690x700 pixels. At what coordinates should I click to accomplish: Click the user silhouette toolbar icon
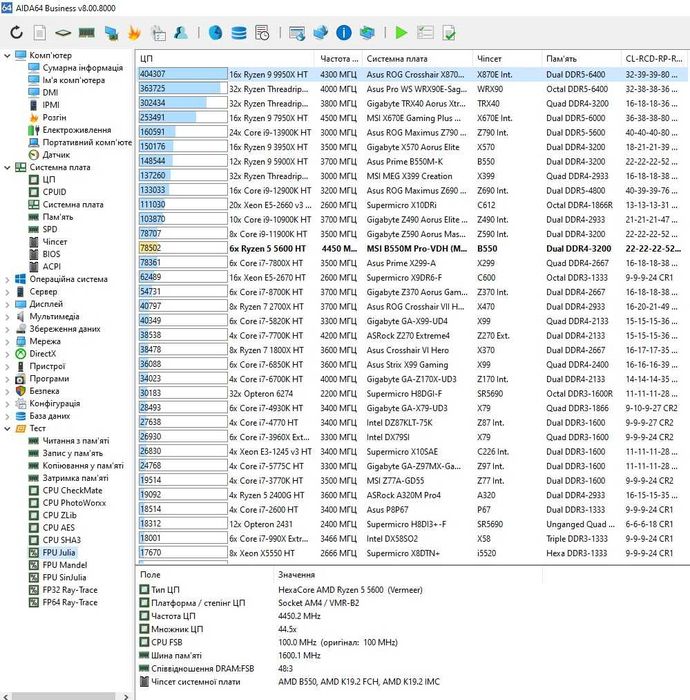pos(181,33)
